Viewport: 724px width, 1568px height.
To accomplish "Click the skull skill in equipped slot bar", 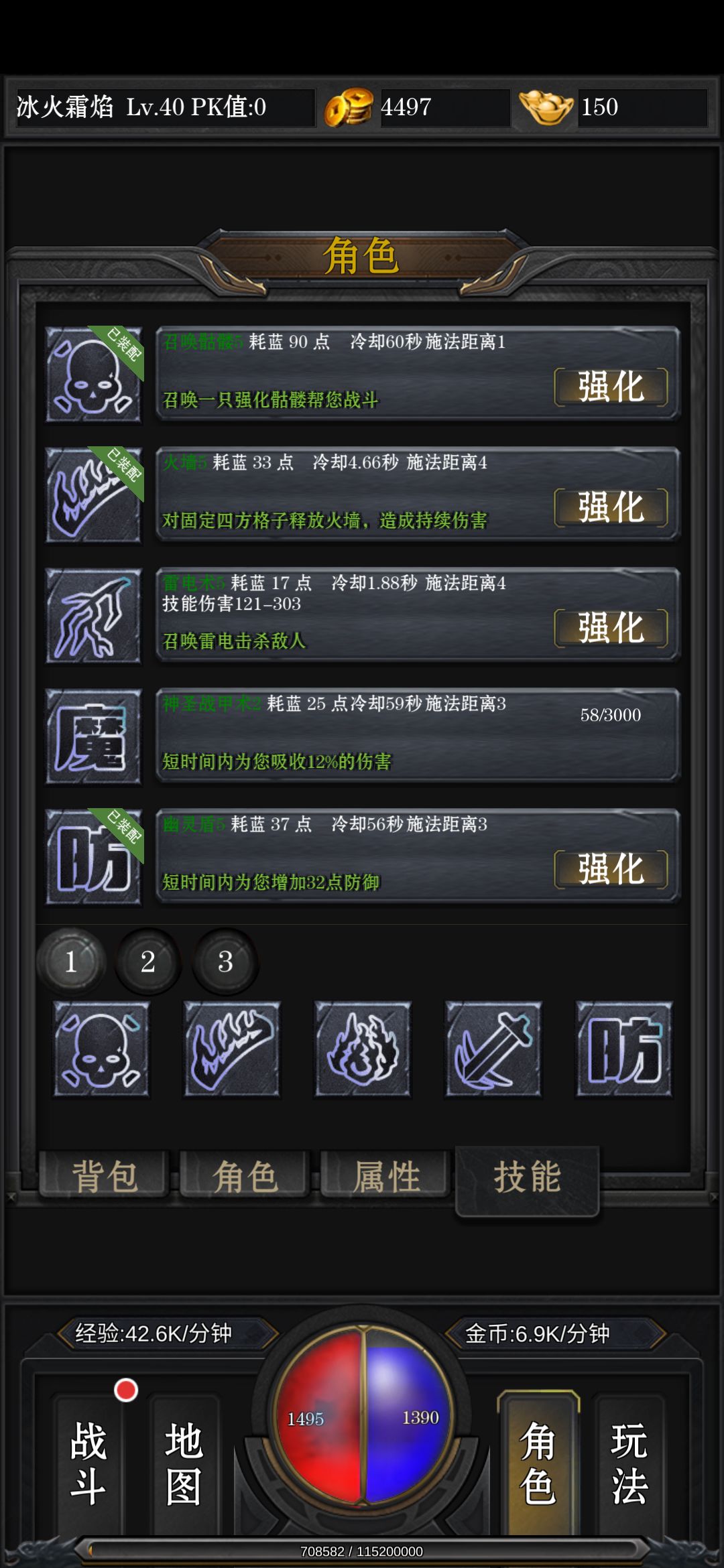I will click(101, 1049).
